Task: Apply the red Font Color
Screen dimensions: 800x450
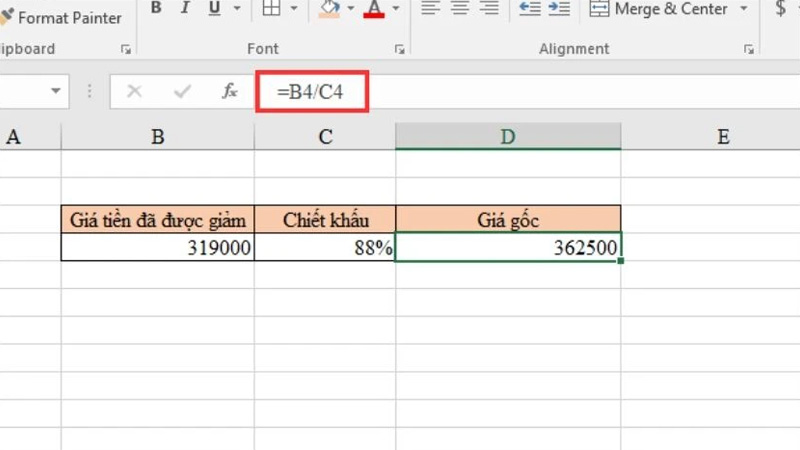Action: point(374,8)
